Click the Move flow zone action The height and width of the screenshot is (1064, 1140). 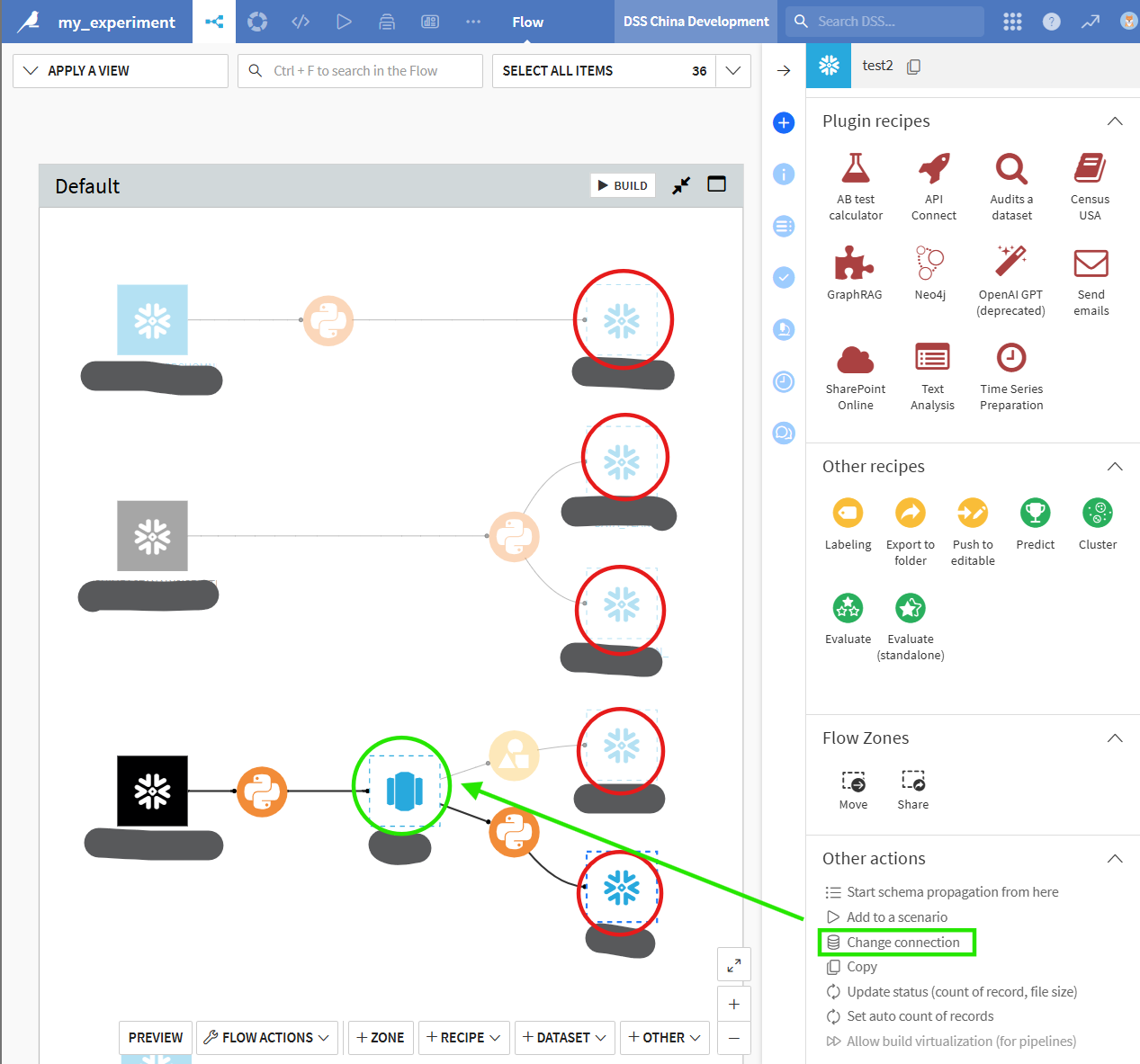pos(853,791)
